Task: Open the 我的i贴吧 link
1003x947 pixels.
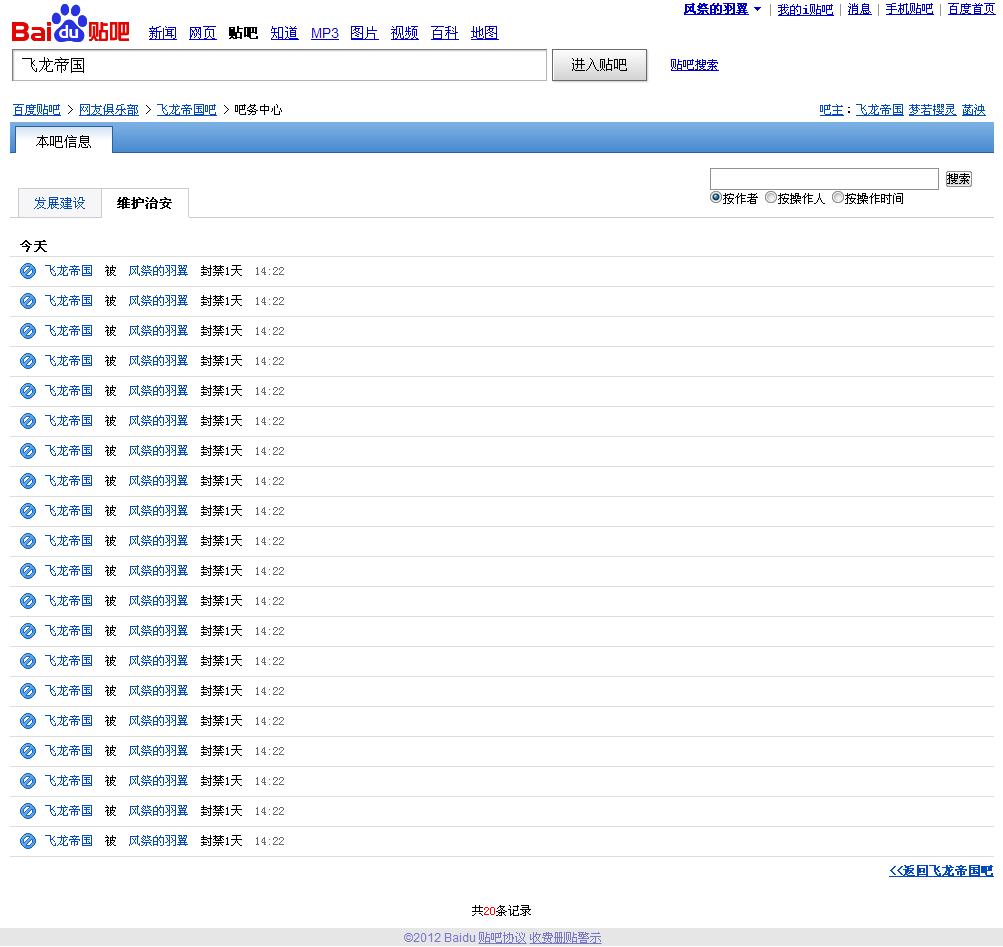Action: (x=805, y=9)
